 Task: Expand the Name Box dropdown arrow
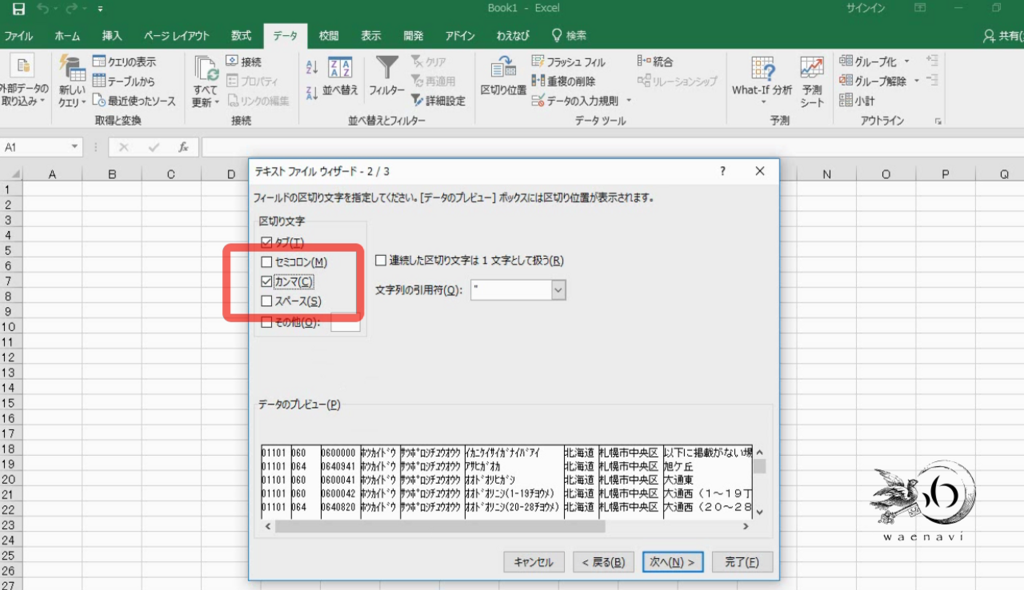point(74,147)
